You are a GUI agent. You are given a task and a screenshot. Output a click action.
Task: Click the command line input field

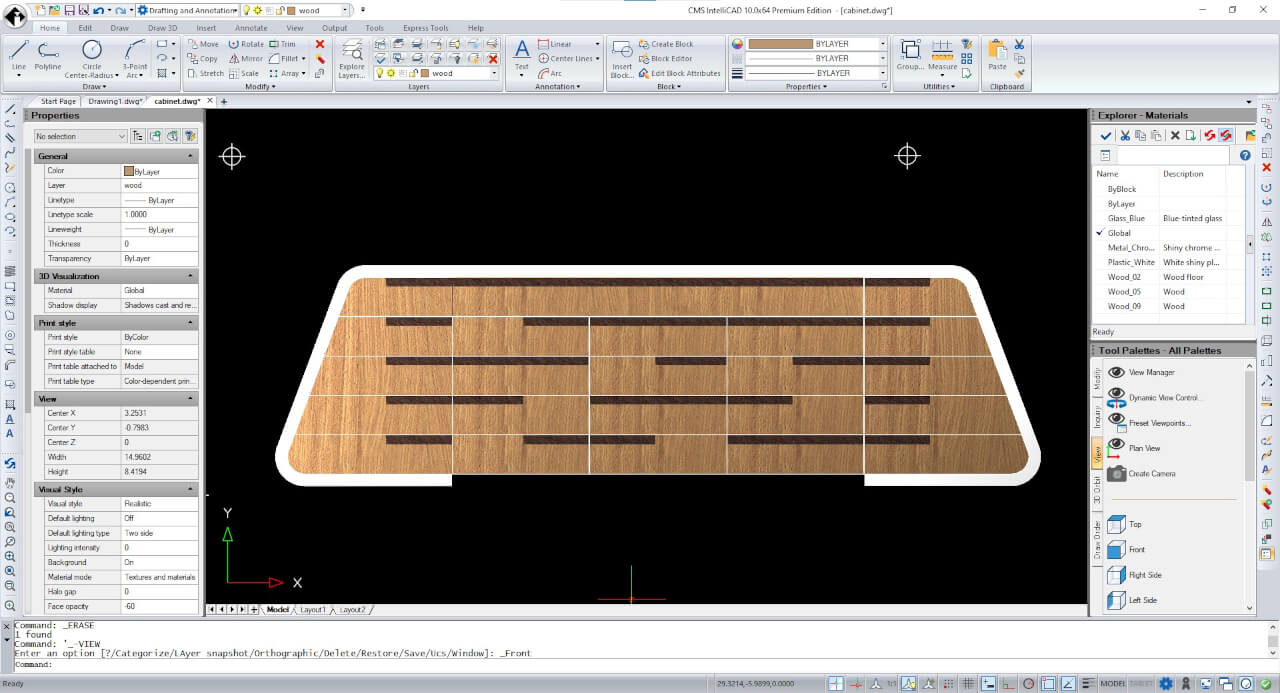[640, 664]
